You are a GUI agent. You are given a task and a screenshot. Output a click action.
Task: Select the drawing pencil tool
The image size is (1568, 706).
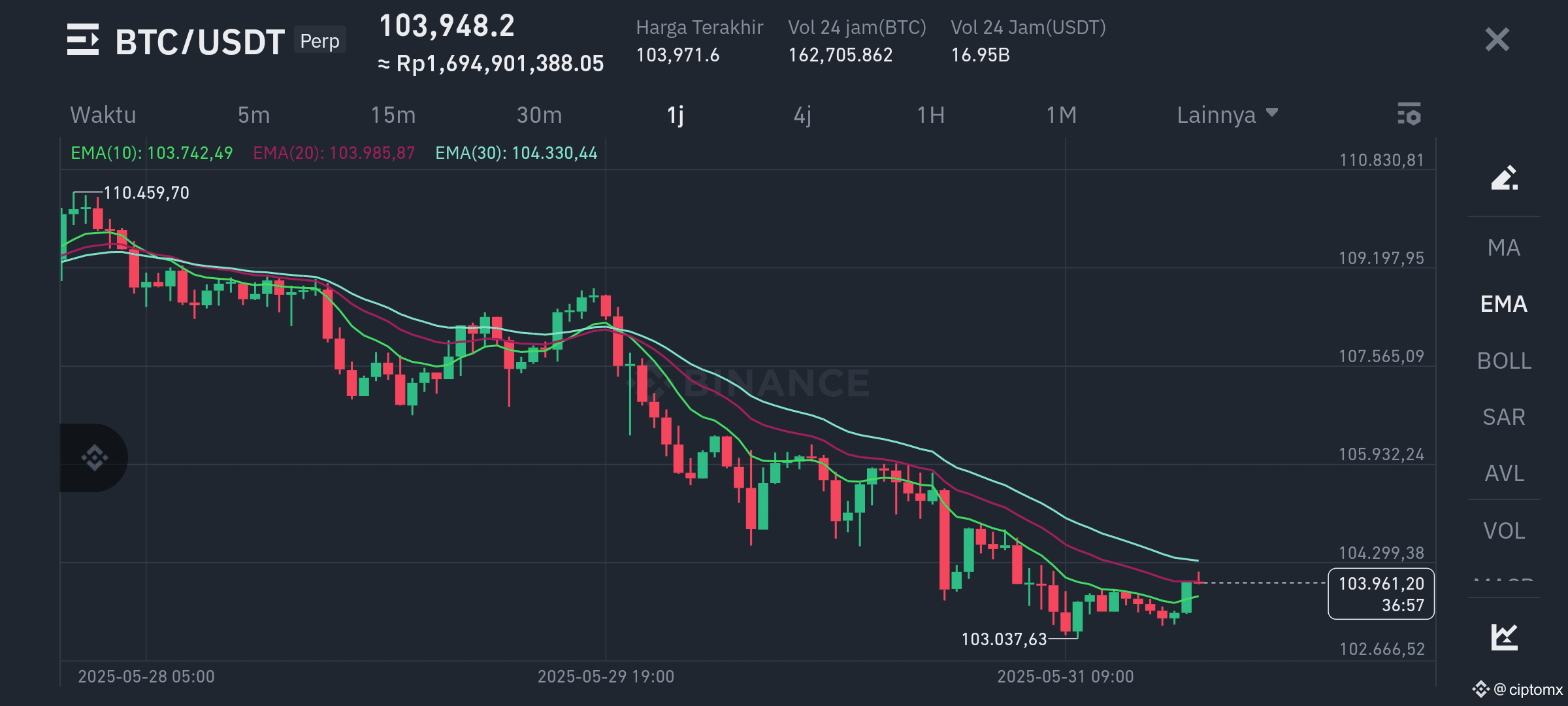1503,178
